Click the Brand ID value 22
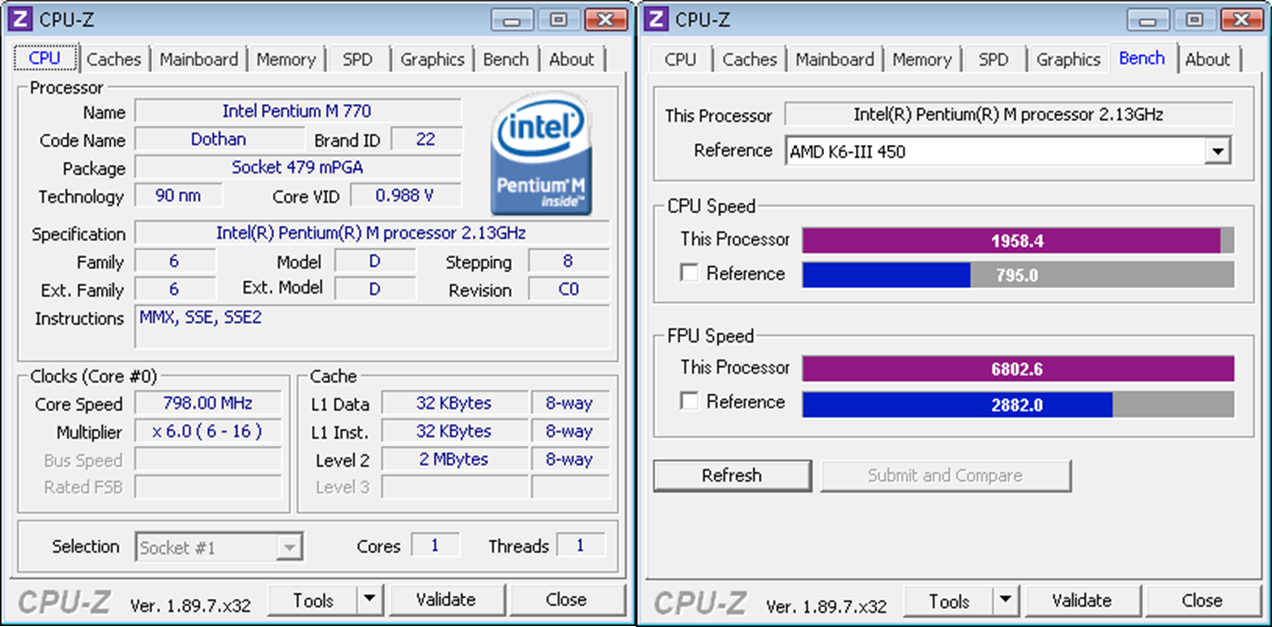Image resolution: width=1272 pixels, height=627 pixels. point(426,139)
